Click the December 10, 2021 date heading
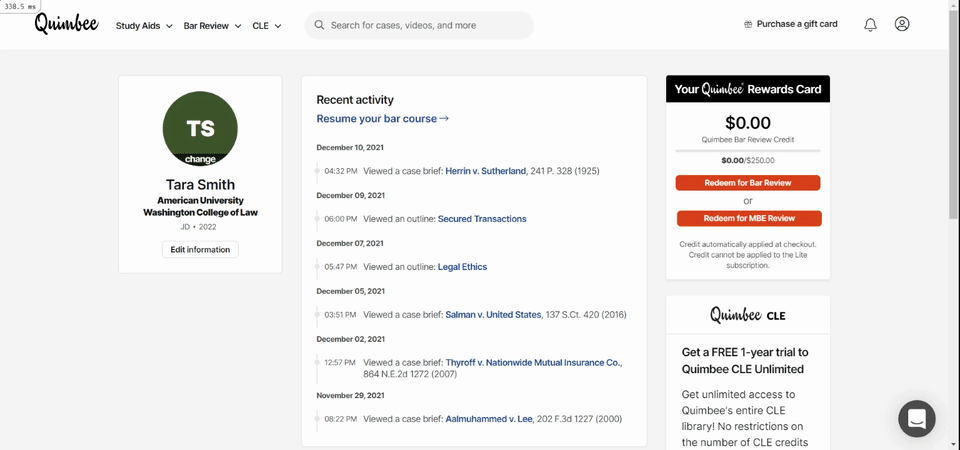960x450 pixels. (x=350, y=148)
